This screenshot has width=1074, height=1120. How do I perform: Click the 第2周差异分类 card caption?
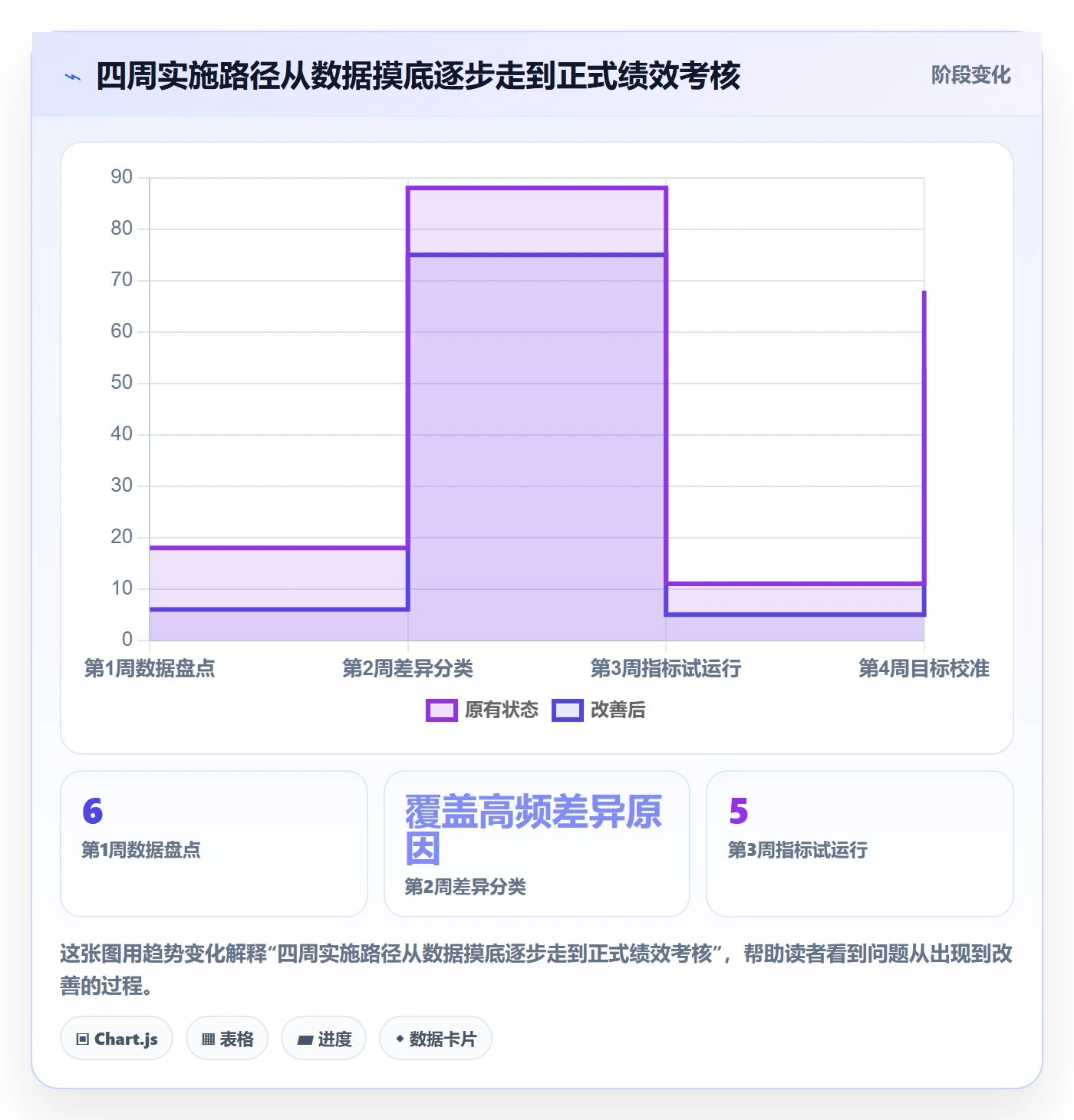click(x=466, y=887)
